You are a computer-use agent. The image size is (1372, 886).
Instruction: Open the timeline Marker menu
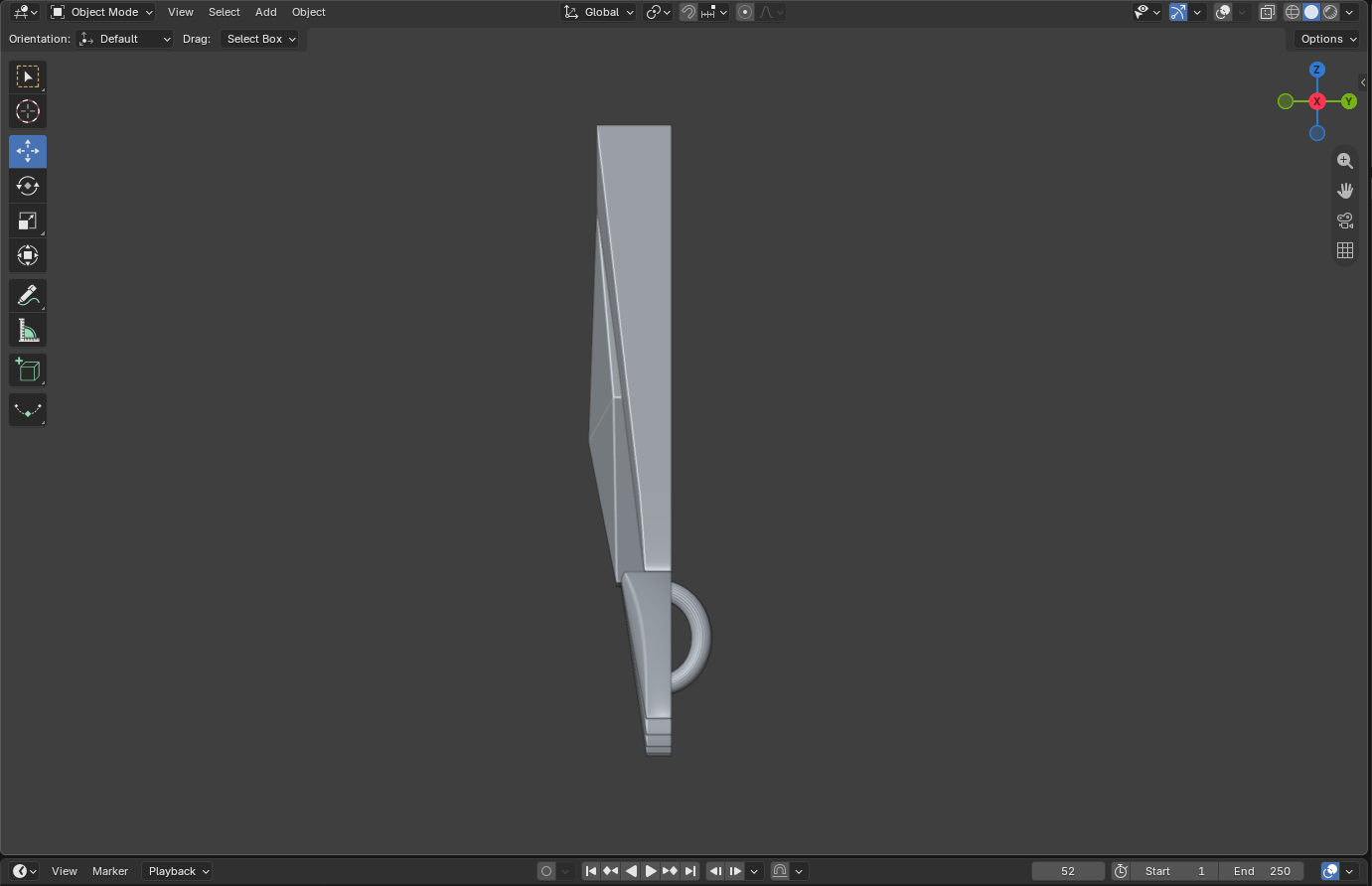pyautogui.click(x=110, y=871)
